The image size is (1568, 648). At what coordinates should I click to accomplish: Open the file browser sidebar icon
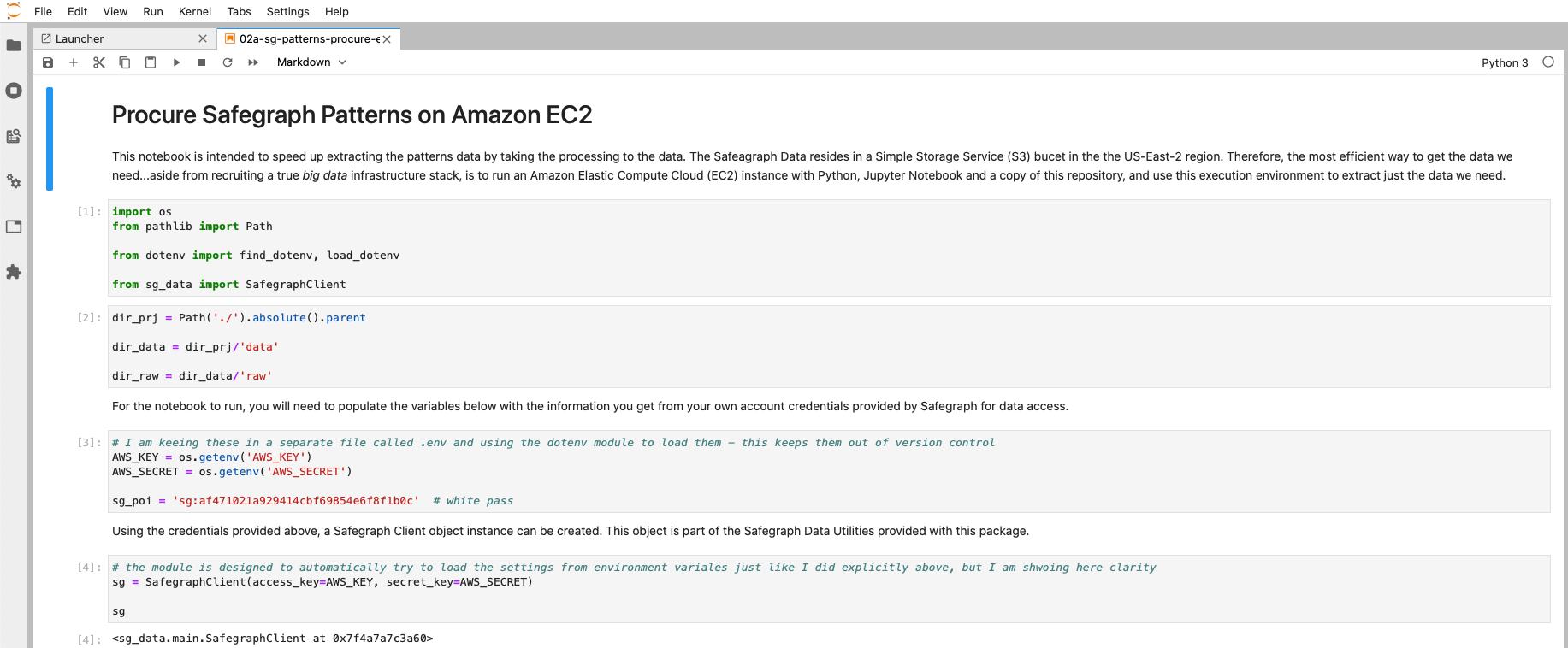(14, 45)
